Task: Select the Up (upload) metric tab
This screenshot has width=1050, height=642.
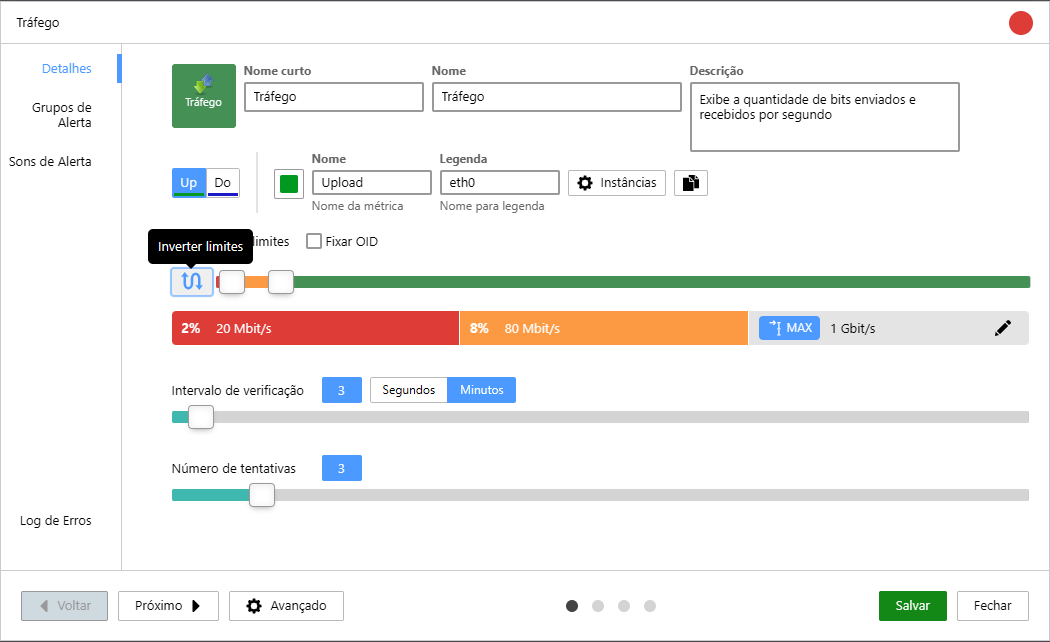Action: pos(188,183)
